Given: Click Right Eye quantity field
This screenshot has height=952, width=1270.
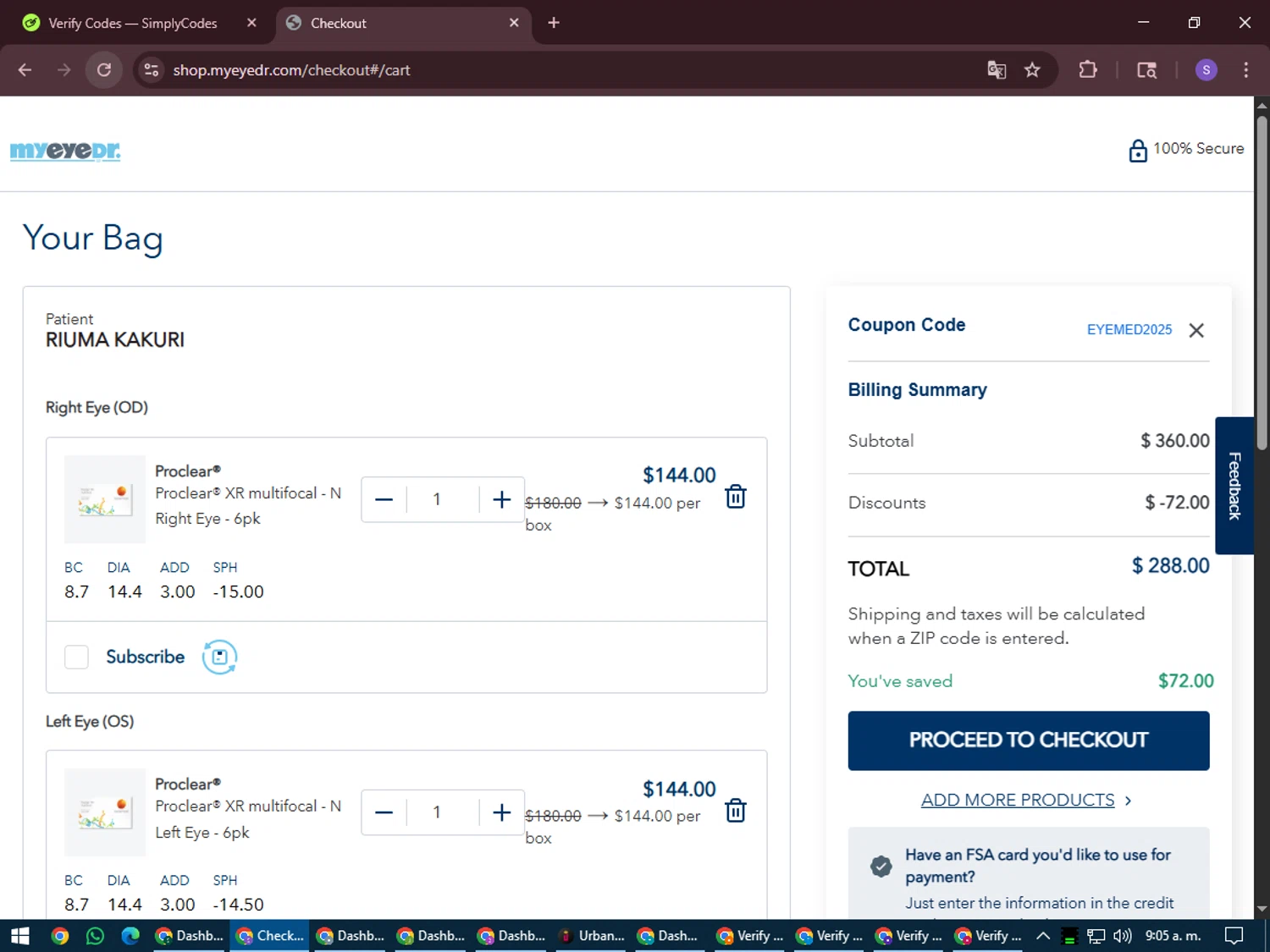Looking at the screenshot, I should pyautogui.click(x=437, y=499).
